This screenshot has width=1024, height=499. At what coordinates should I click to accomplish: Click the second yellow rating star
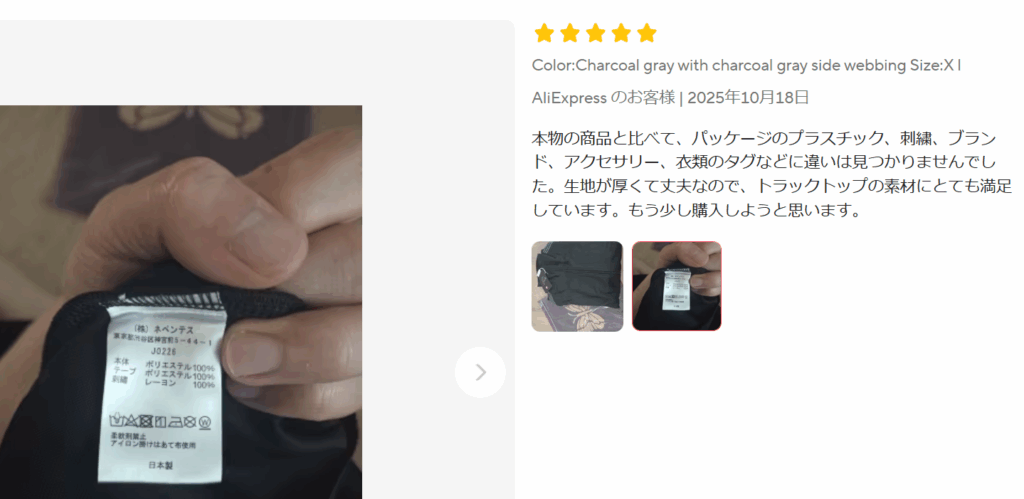[569, 33]
